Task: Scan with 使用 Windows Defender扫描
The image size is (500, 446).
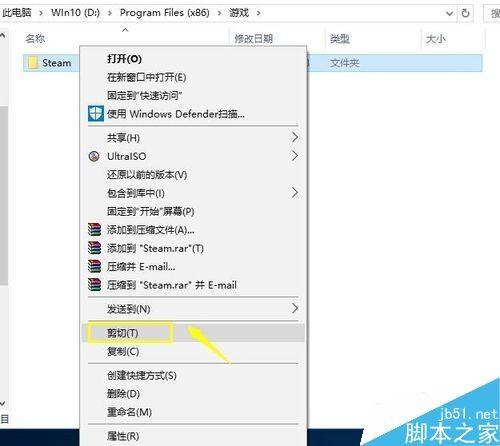Action: [193, 114]
